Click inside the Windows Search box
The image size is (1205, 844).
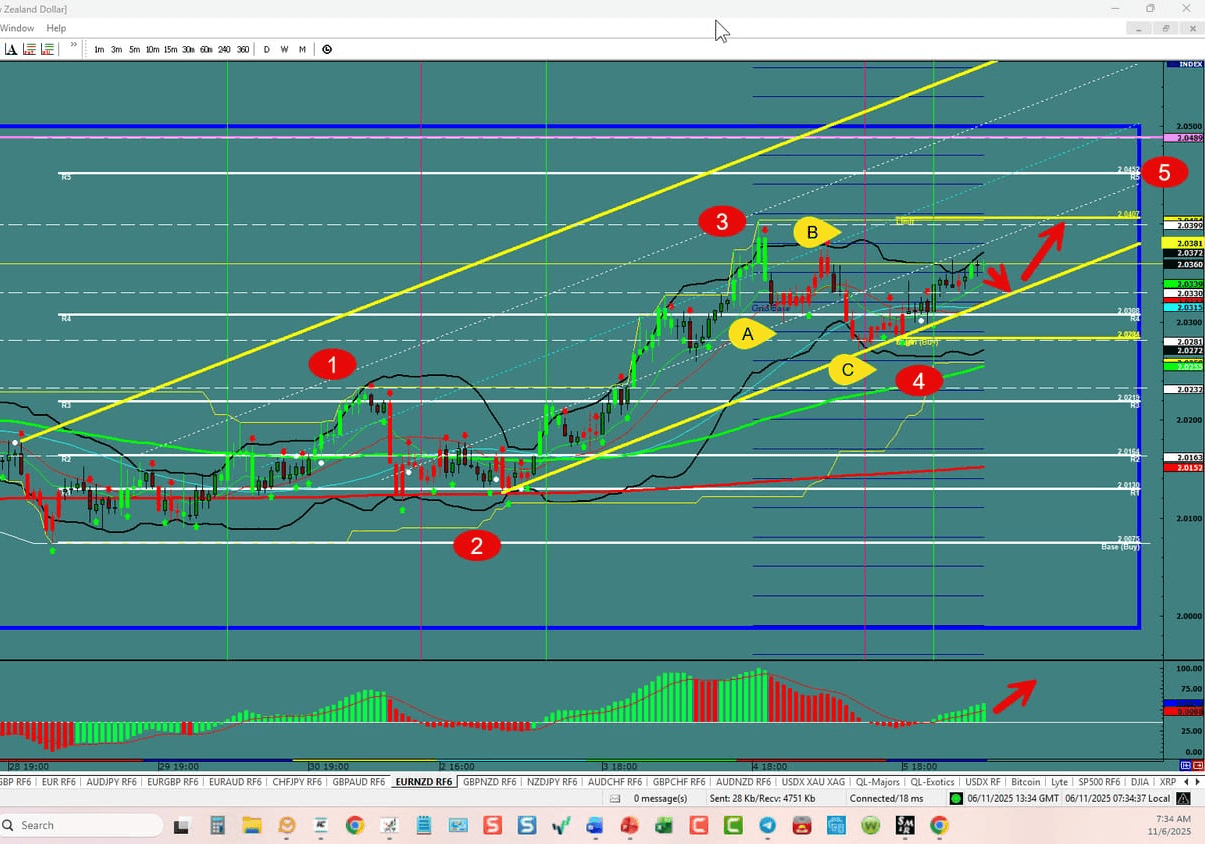tap(80, 825)
